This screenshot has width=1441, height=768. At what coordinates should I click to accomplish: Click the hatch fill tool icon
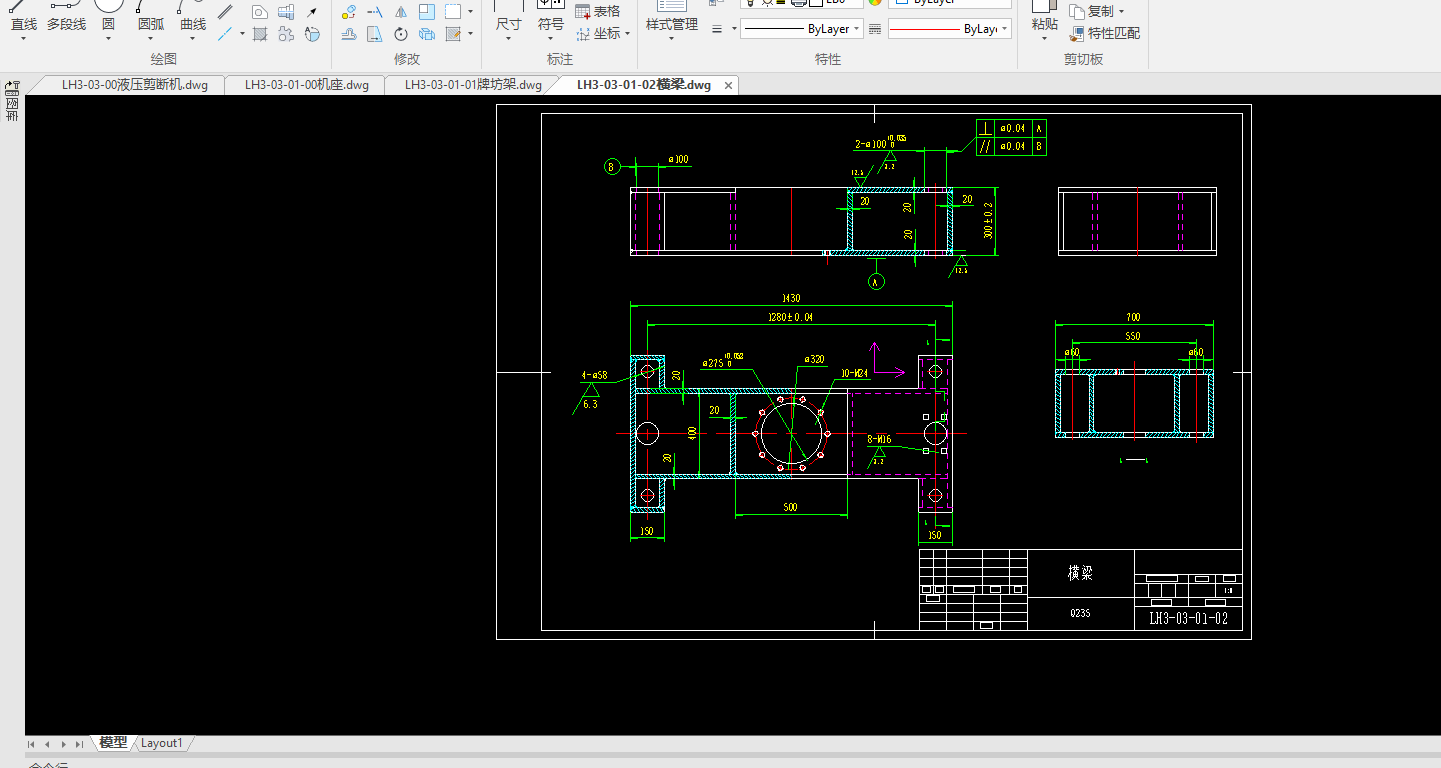pyautogui.click(x=260, y=34)
